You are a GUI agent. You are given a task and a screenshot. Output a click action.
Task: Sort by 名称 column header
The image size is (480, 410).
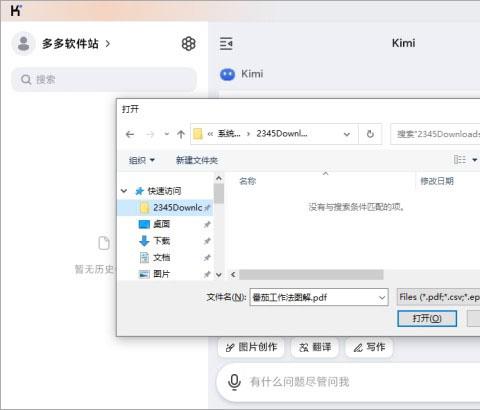[x=248, y=181]
